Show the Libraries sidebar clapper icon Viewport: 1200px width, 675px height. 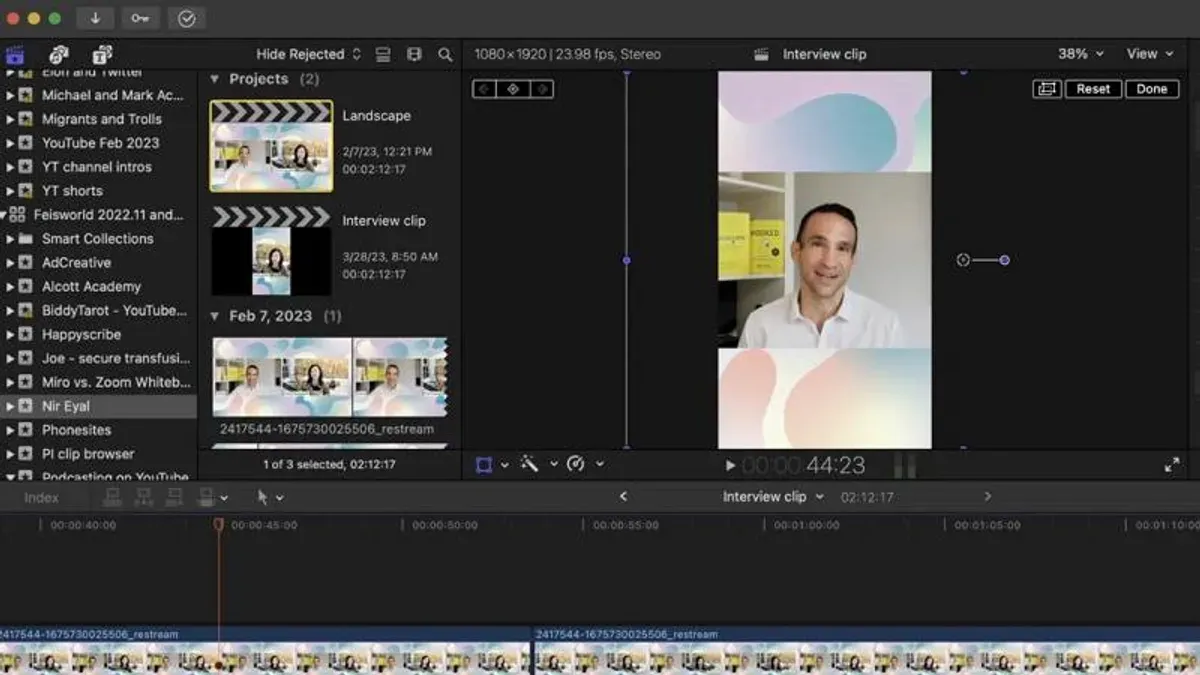click(x=15, y=54)
